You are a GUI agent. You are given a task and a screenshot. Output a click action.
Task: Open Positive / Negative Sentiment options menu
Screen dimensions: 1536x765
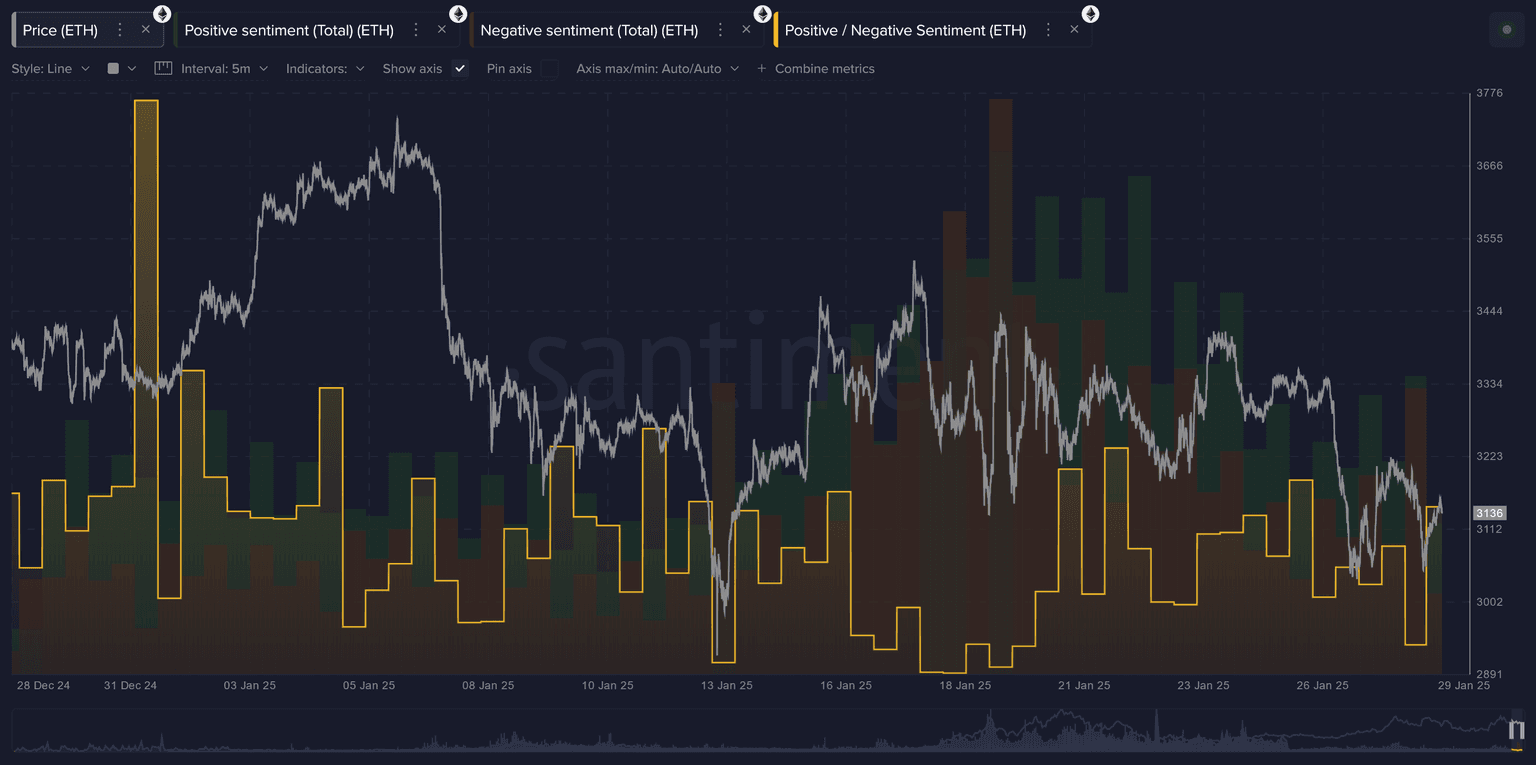(x=1048, y=30)
